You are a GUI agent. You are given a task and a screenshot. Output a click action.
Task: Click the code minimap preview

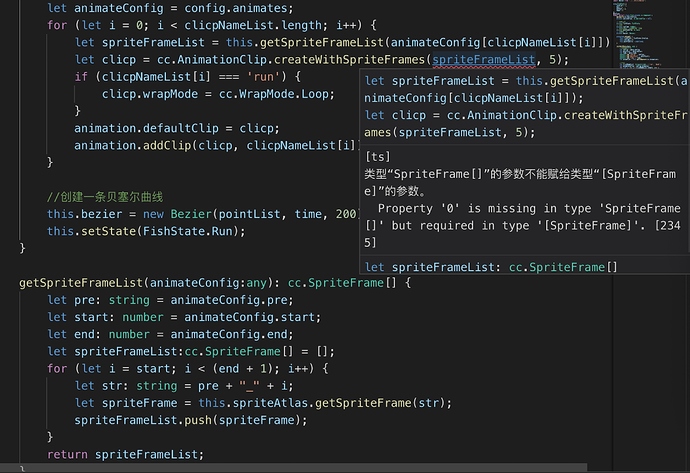[x=638, y=35]
